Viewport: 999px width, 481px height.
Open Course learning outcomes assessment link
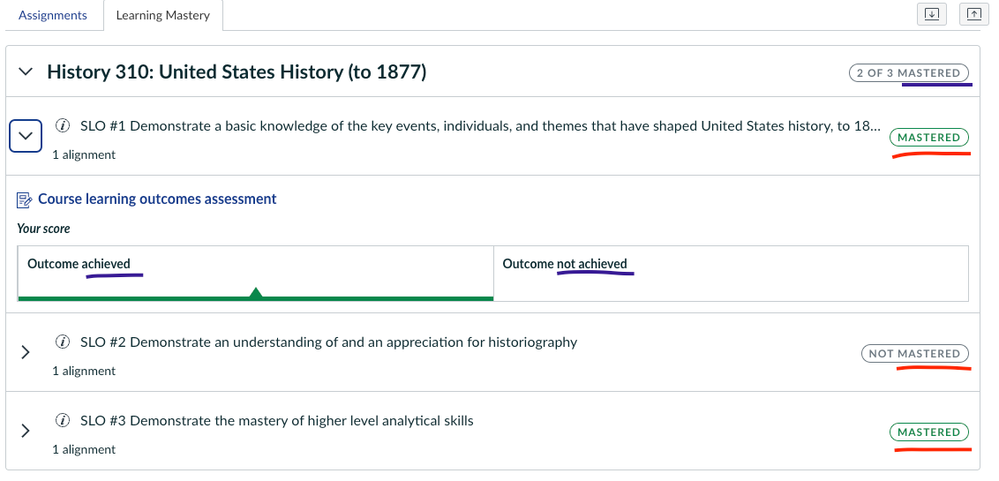point(157,199)
